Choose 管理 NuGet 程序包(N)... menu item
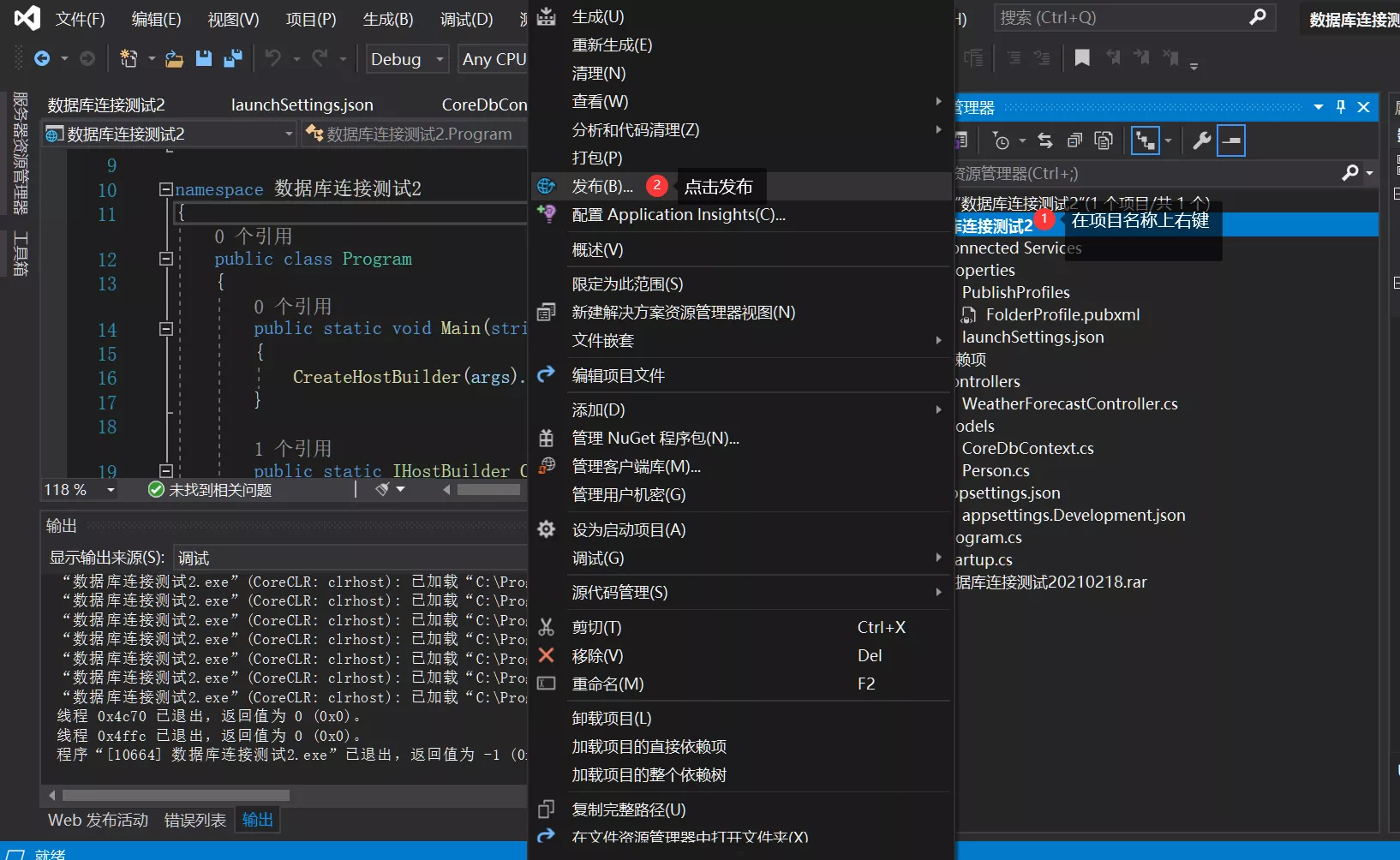The height and width of the screenshot is (860, 1400). click(740, 439)
